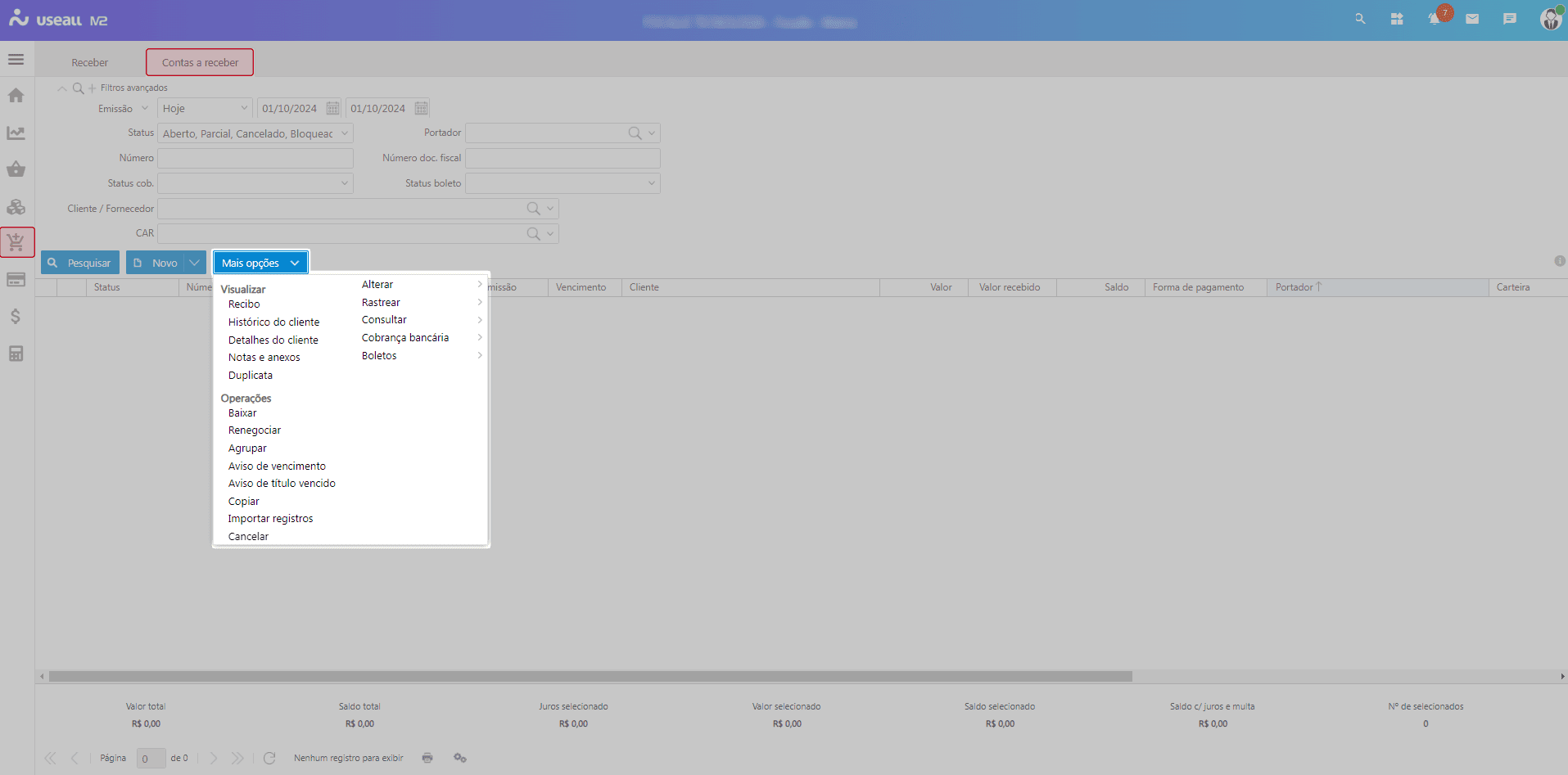Open the notifications bell icon

pos(1434,19)
